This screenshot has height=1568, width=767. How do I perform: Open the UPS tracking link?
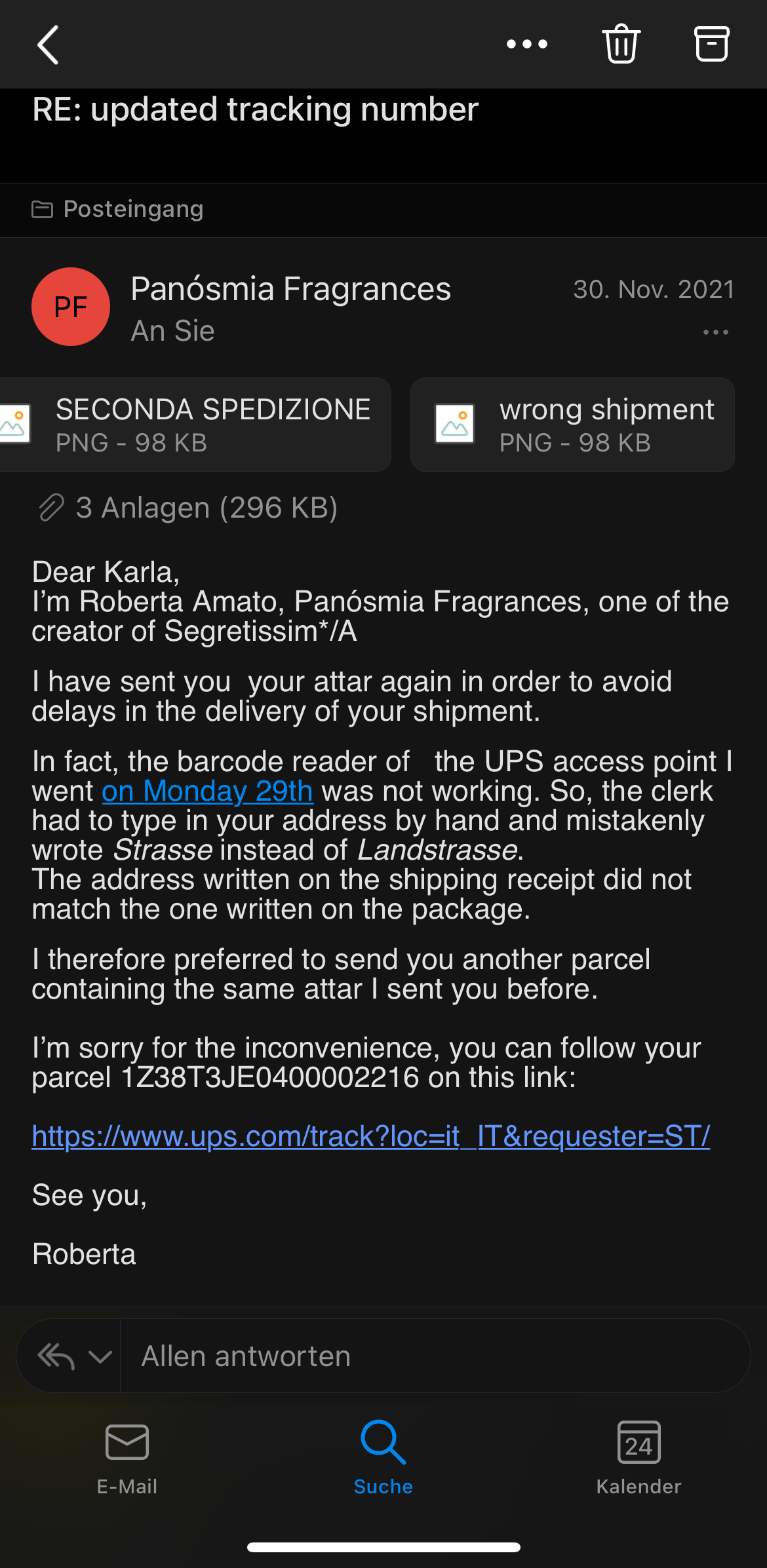coord(370,1136)
